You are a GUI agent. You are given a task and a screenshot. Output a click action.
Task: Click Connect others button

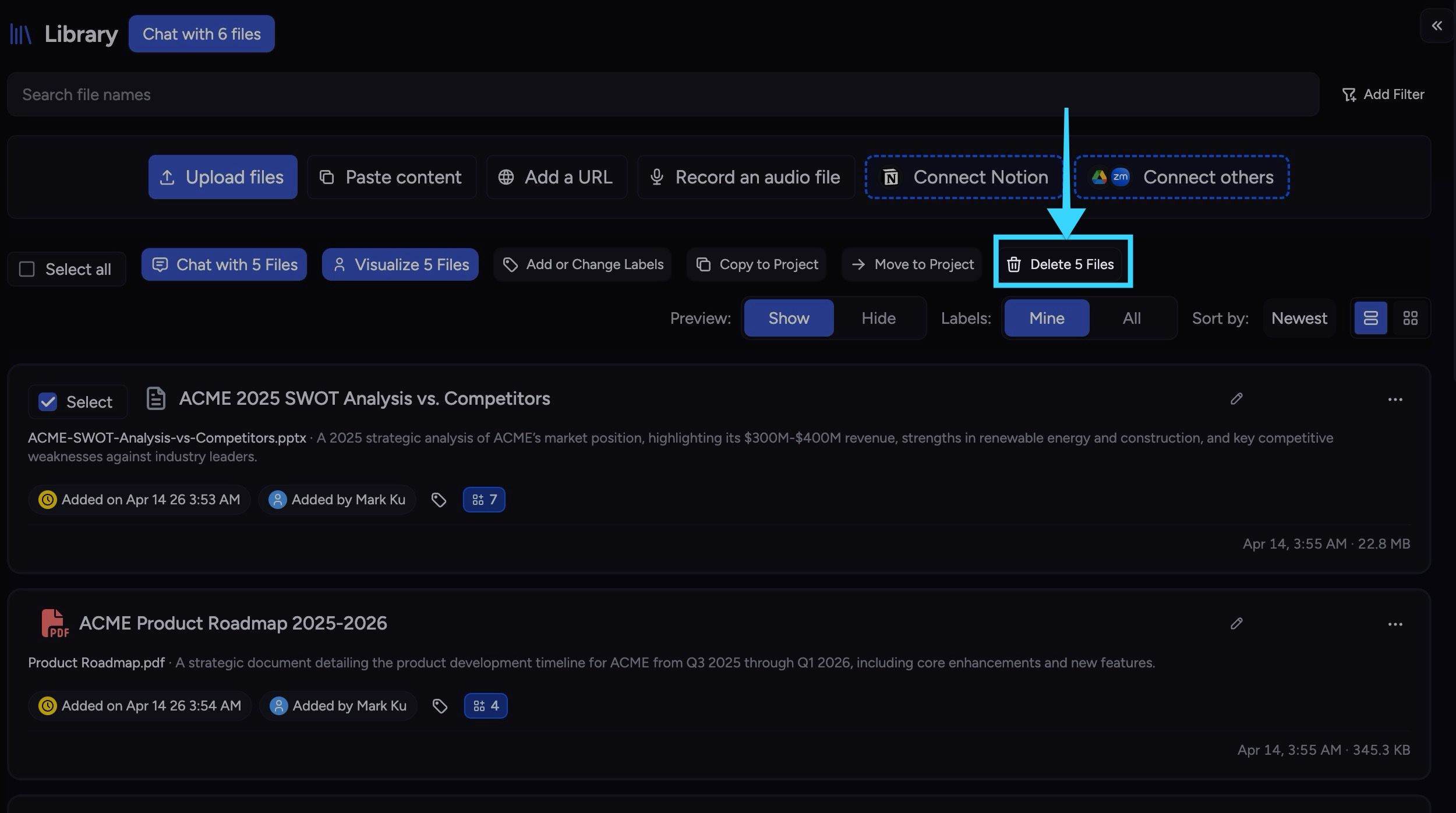click(x=1181, y=177)
